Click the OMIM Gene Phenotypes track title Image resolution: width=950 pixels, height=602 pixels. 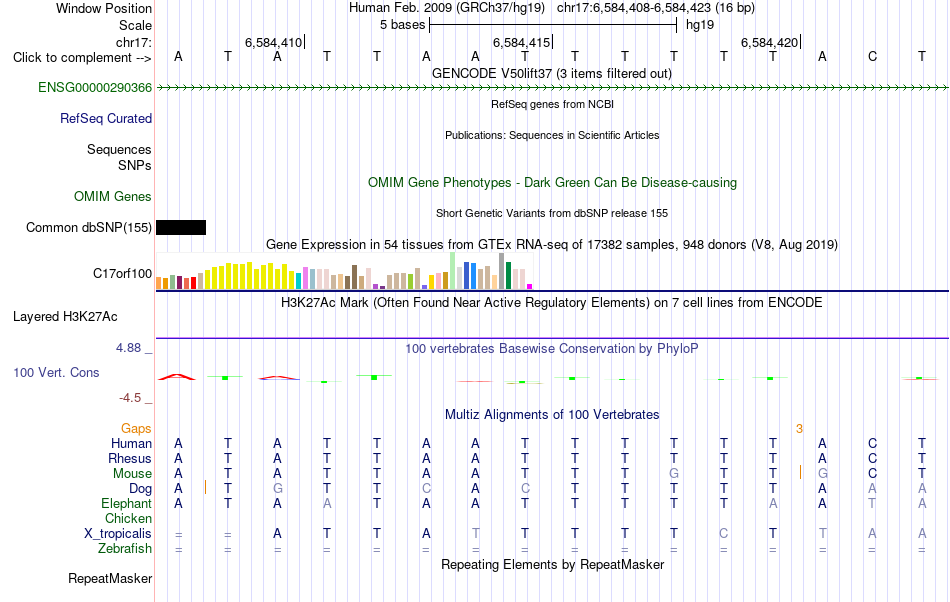pyautogui.click(x=553, y=183)
